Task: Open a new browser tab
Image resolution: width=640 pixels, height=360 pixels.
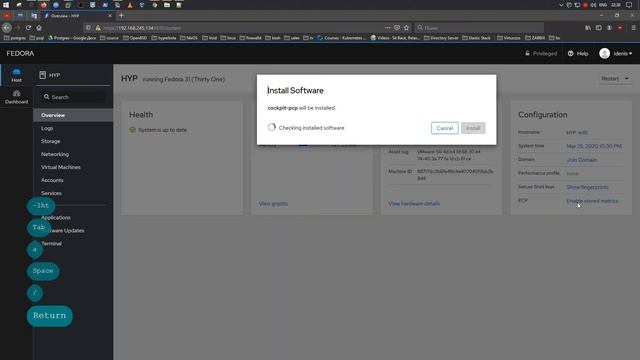Action: point(121,16)
